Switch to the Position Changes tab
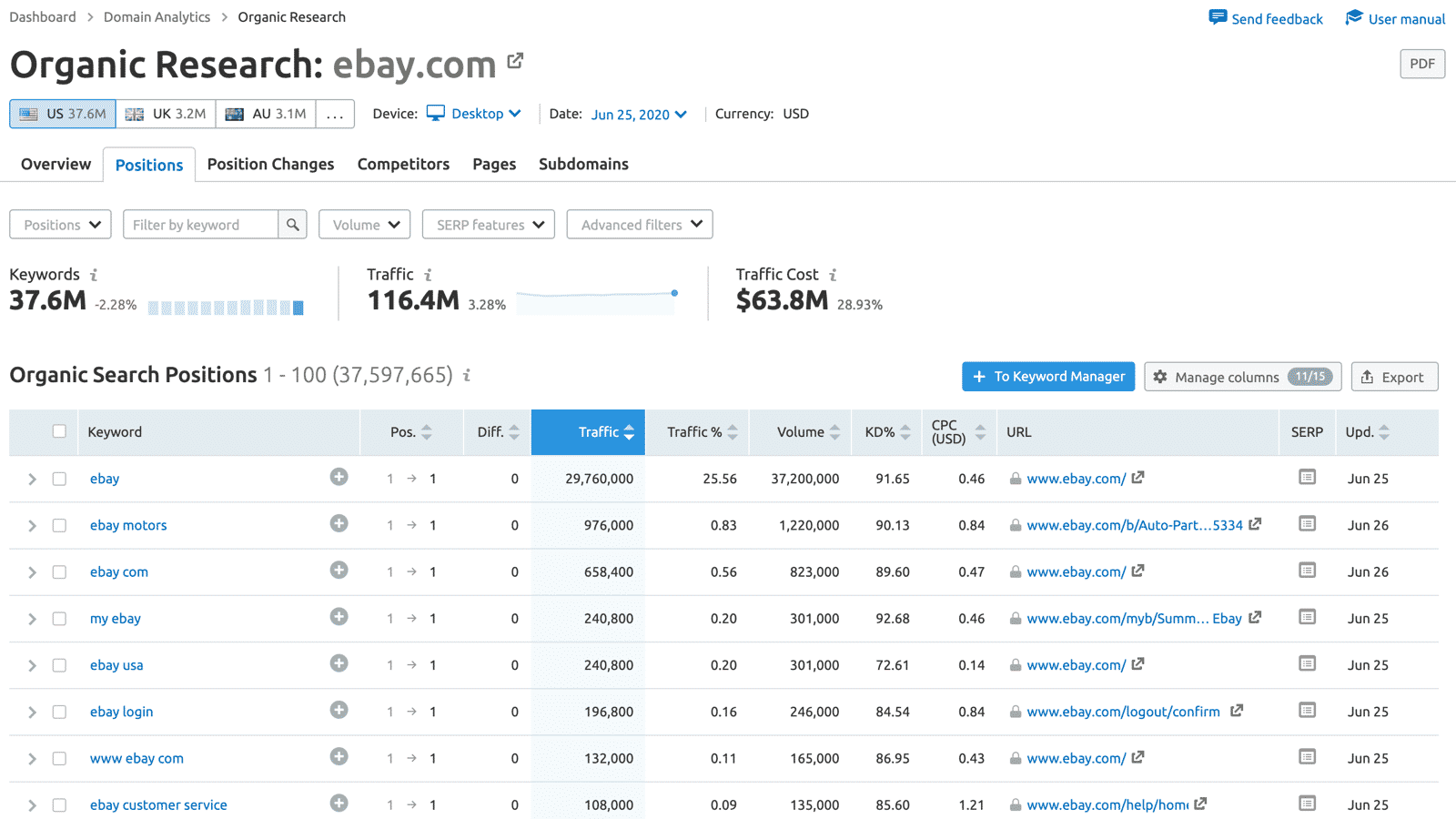This screenshot has width=1456, height=819. pos(270,165)
